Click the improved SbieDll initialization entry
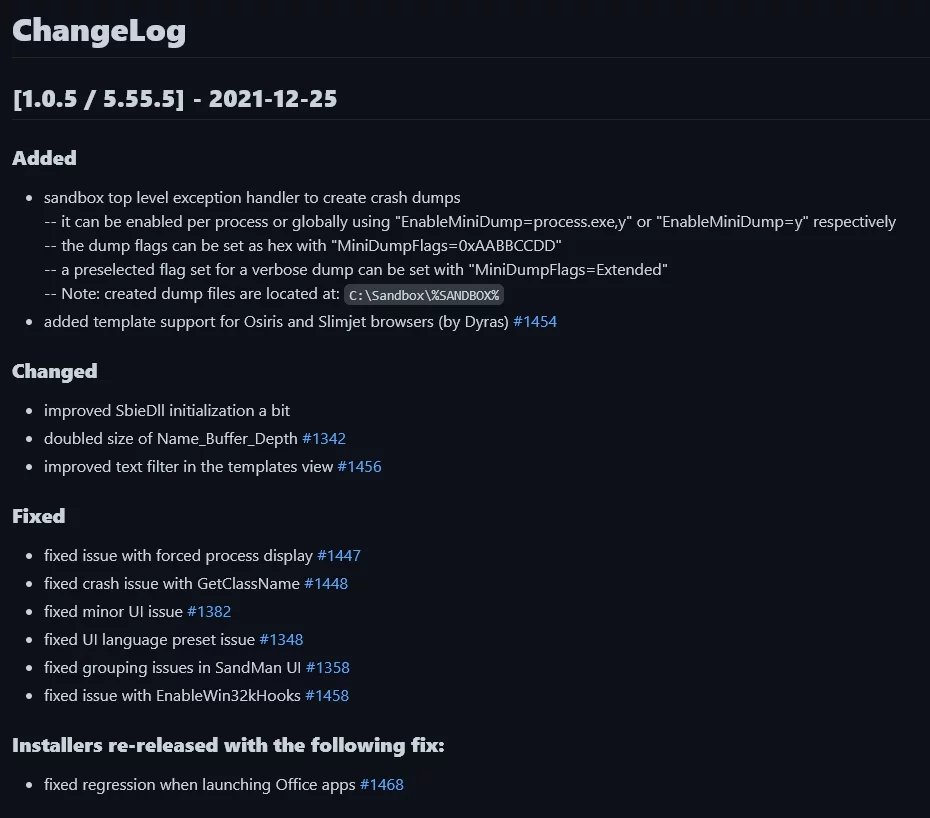The width and height of the screenshot is (930, 818). (167, 410)
